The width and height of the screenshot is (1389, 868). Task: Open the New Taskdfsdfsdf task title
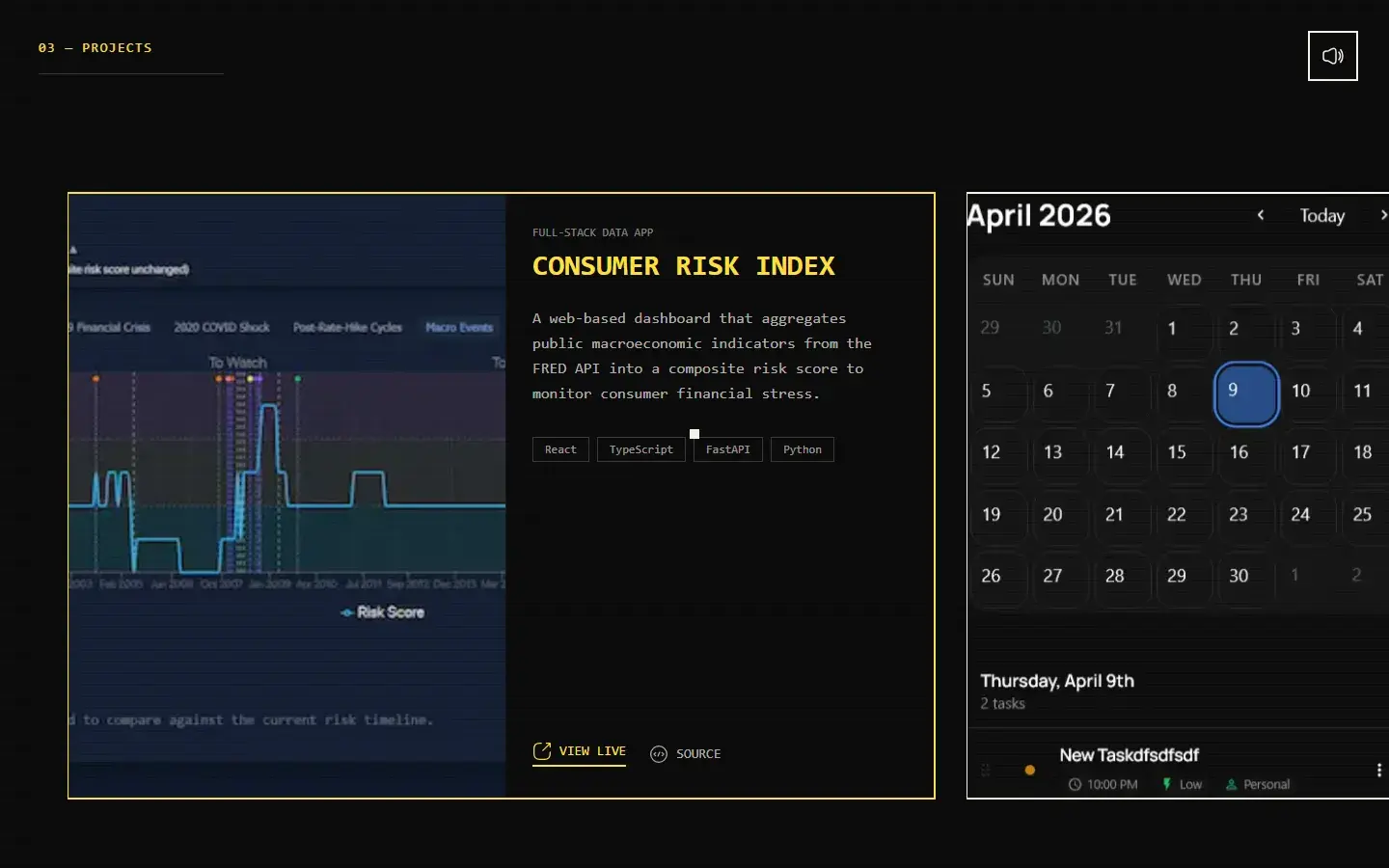(x=1129, y=755)
